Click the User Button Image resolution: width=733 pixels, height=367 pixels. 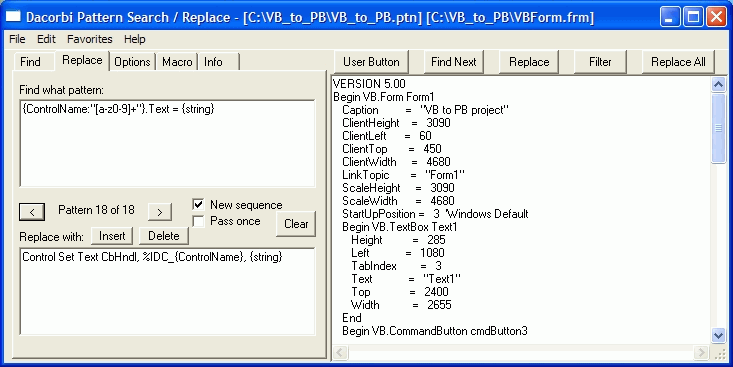(x=371, y=62)
